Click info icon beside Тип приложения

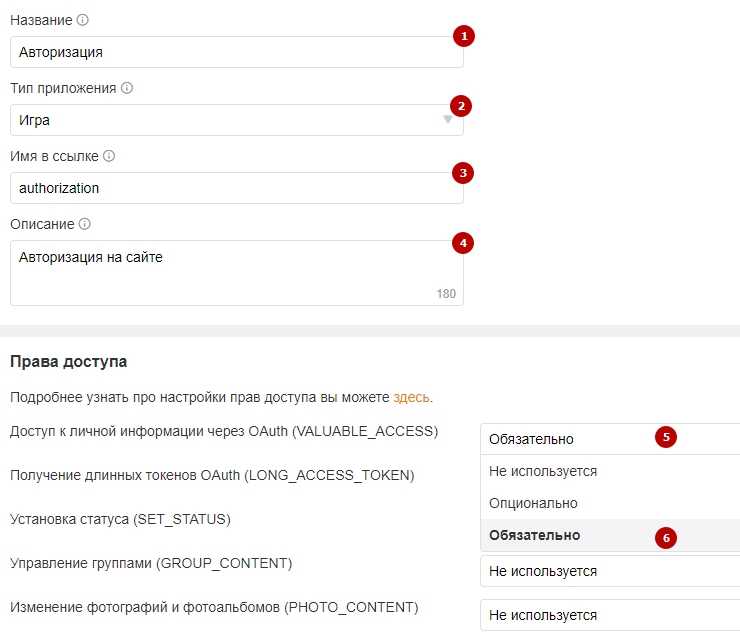127,88
